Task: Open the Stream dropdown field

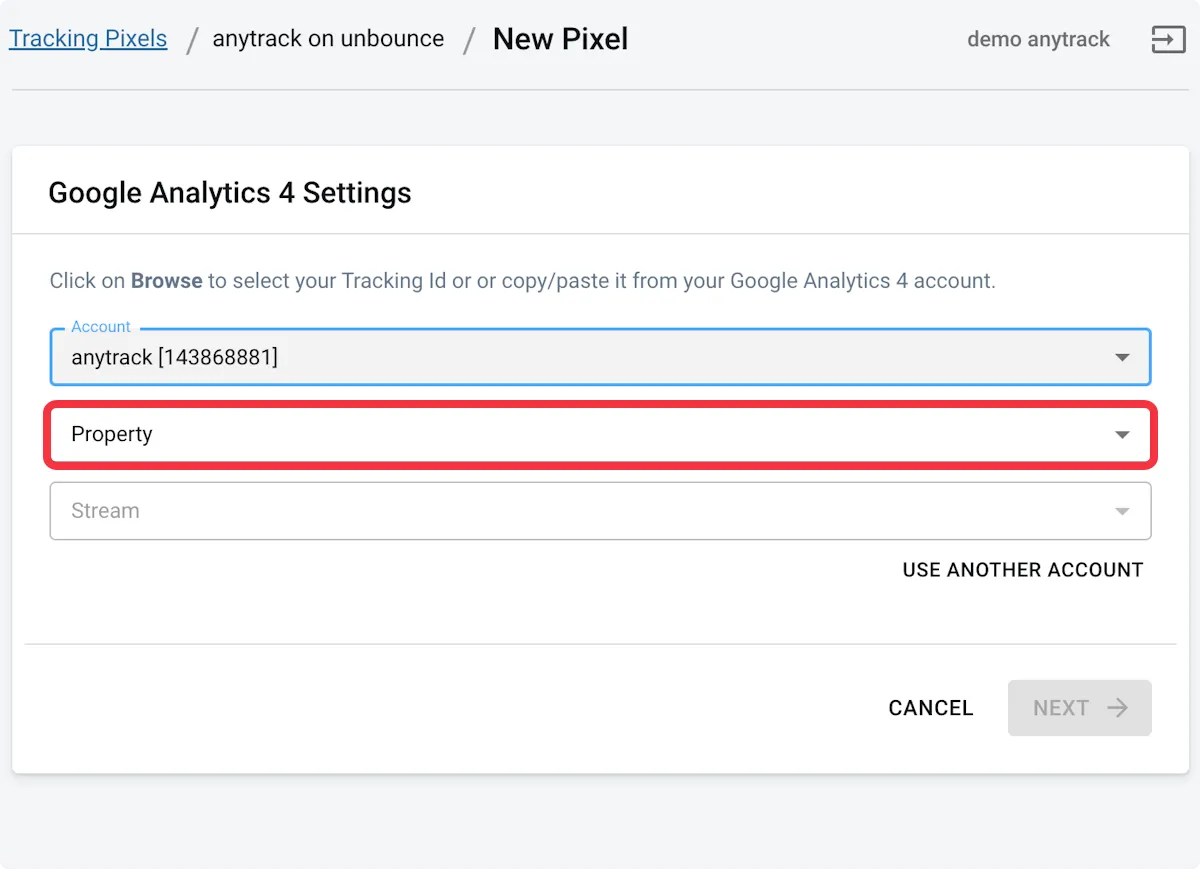Action: tap(600, 511)
